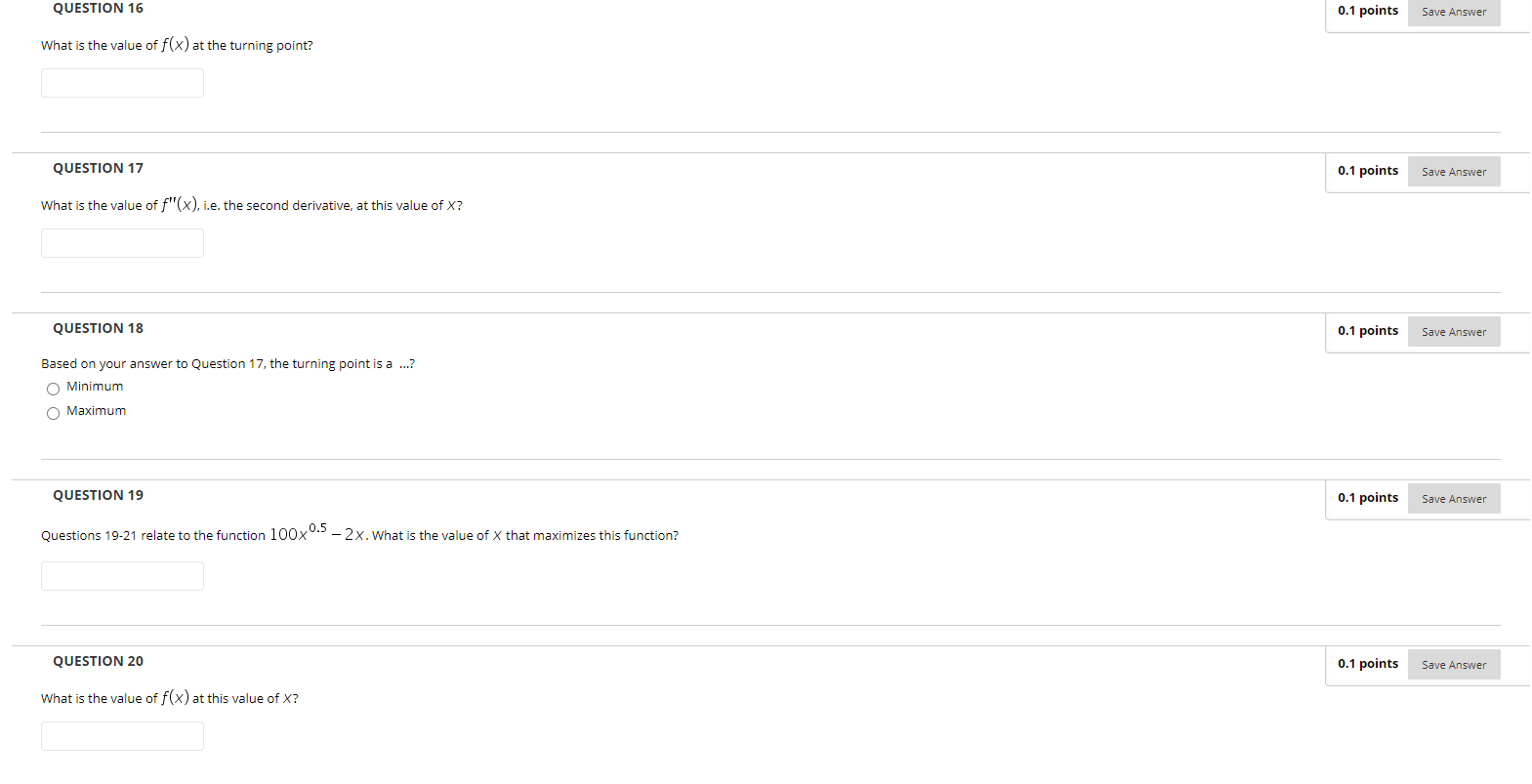Click the Minimum option label

coord(95,387)
